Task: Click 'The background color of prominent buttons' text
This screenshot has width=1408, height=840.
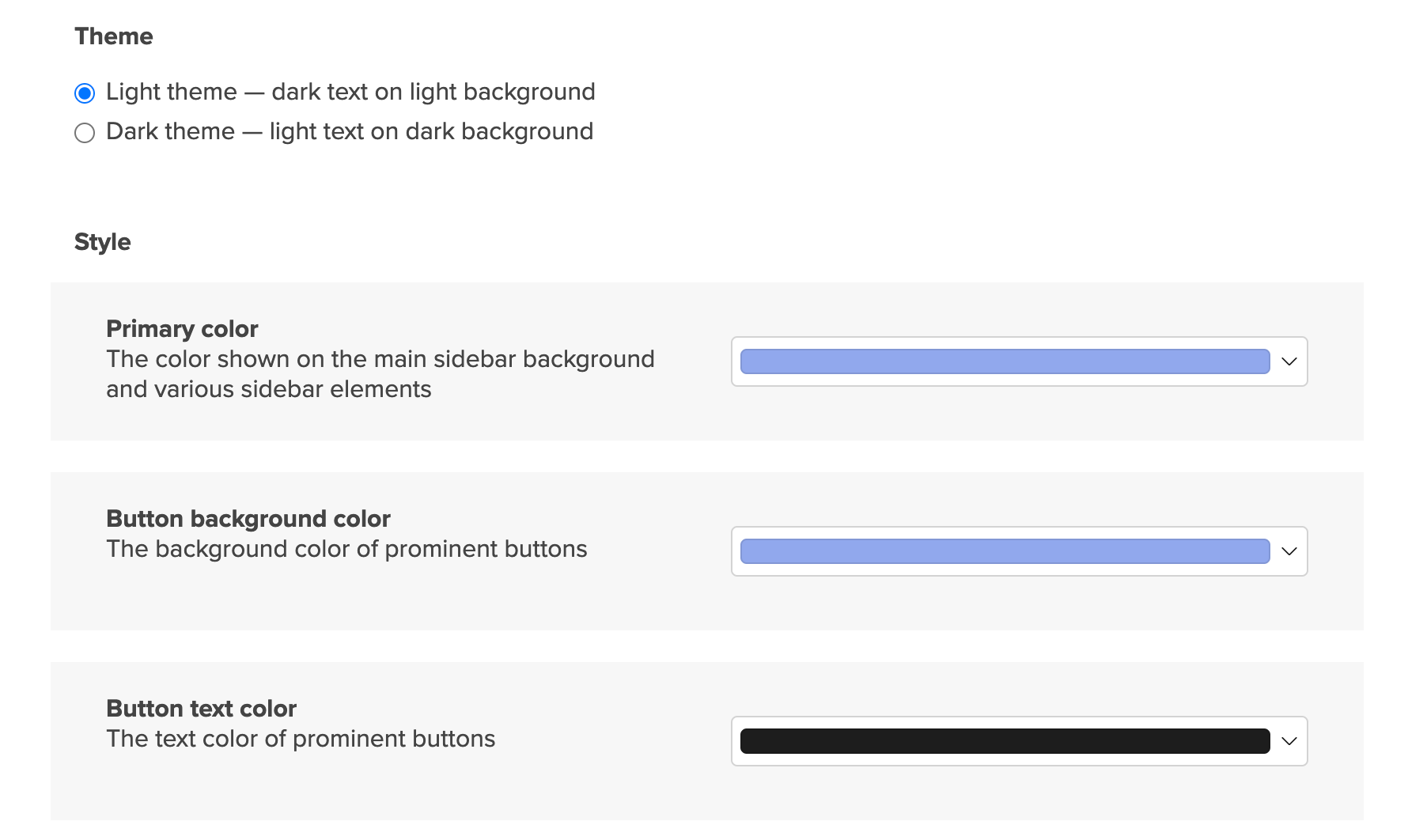Action: [x=346, y=549]
